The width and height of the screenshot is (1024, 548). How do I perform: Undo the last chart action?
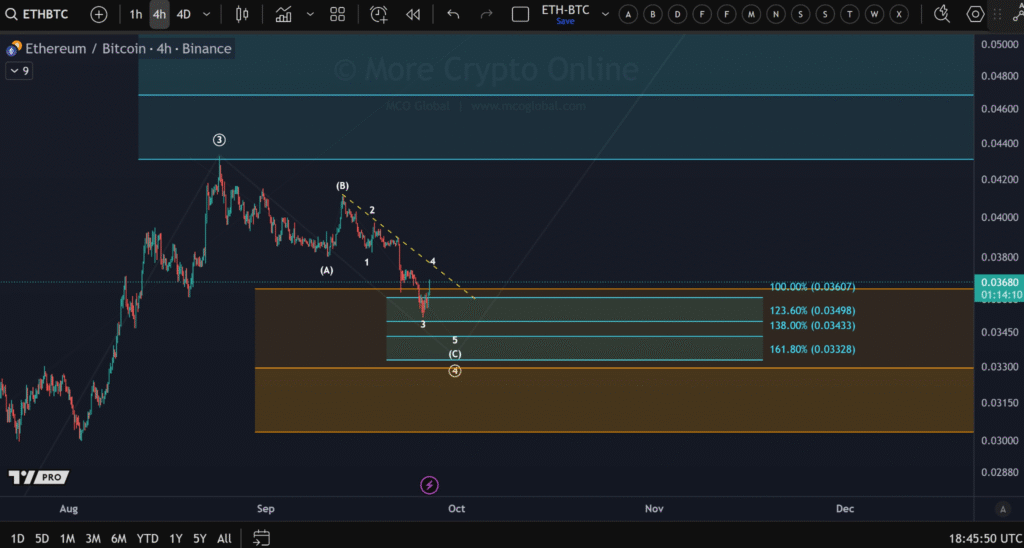[x=453, y=14]
